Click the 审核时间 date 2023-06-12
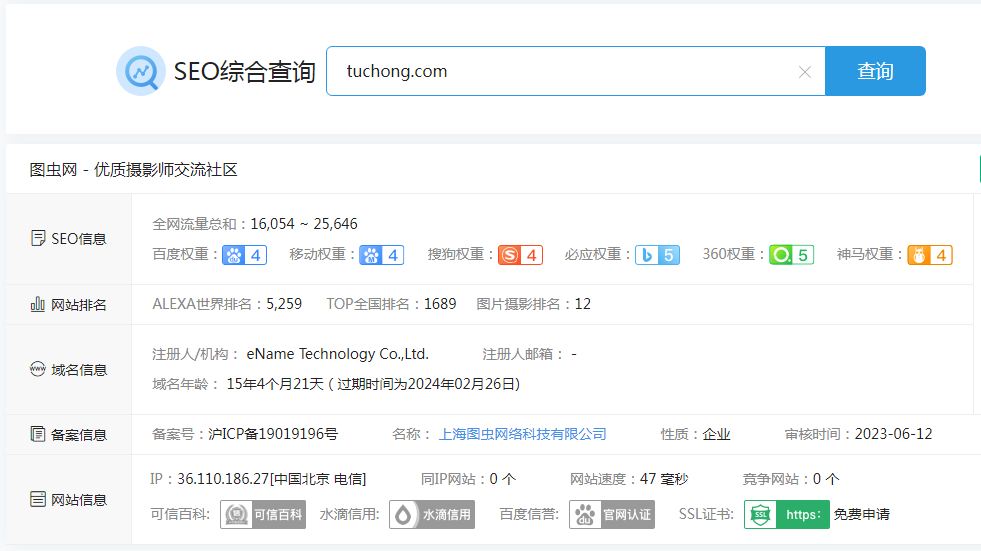Screen dimensions: 981x551 (x=893, y=434)
